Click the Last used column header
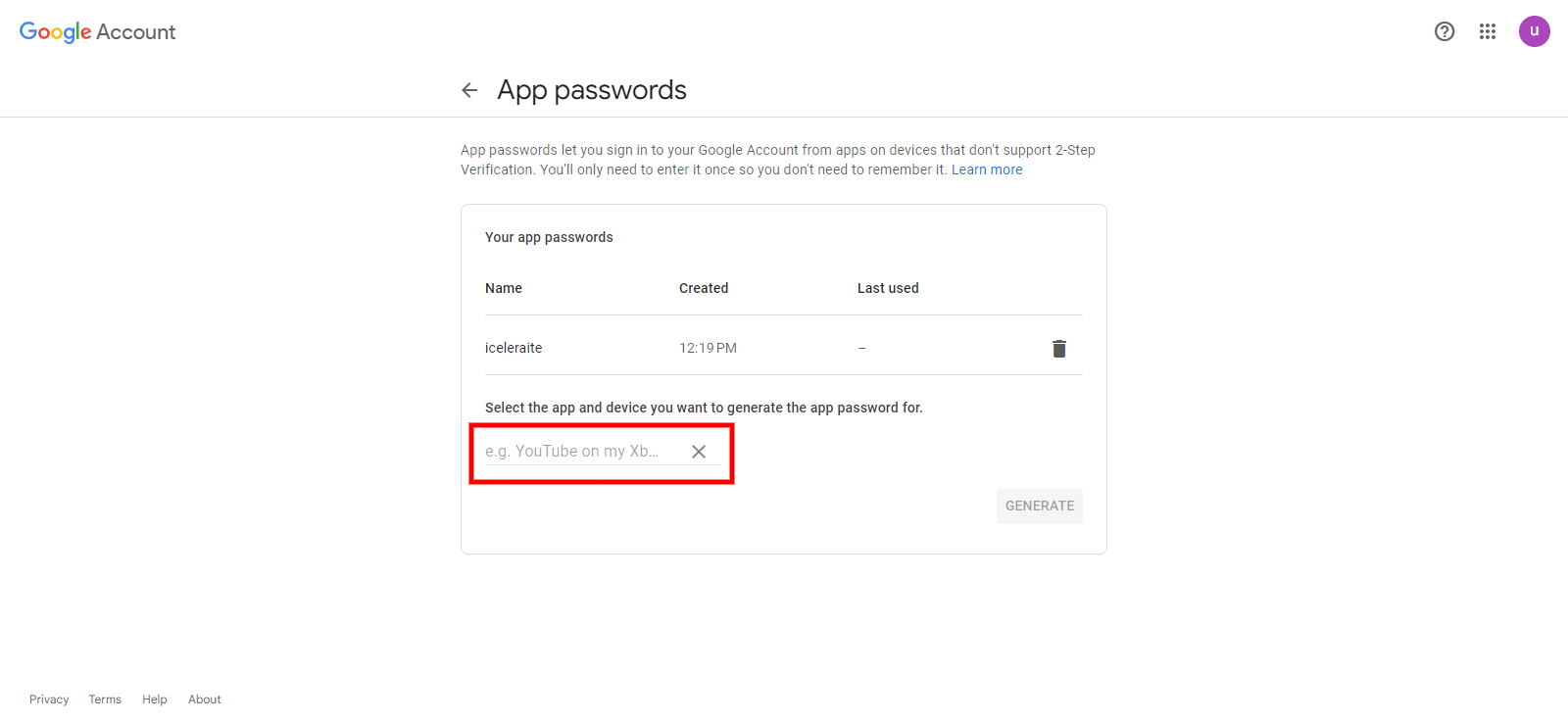The width and height of the screenshot is (1568, 723). pos(888,288)
